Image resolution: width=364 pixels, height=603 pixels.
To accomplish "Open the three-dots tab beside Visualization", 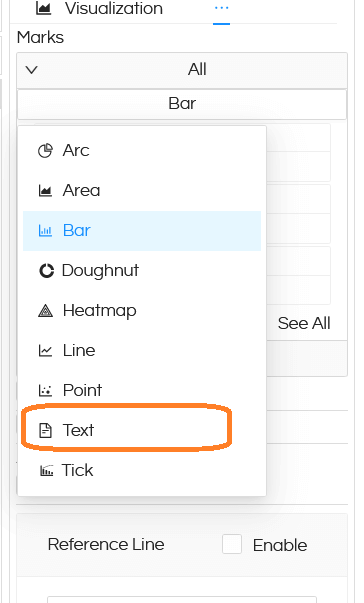I will (221, 8).
